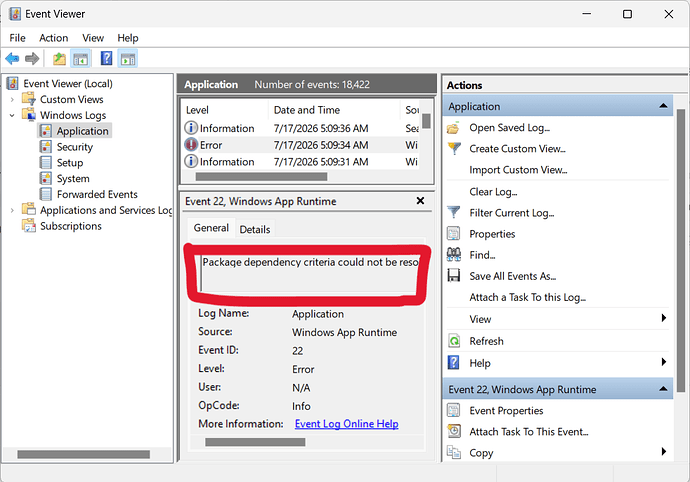This screenshot has height=482, width=690.
Task: Click the event details horizontal scrollbar
Action: tap(255, 442)
